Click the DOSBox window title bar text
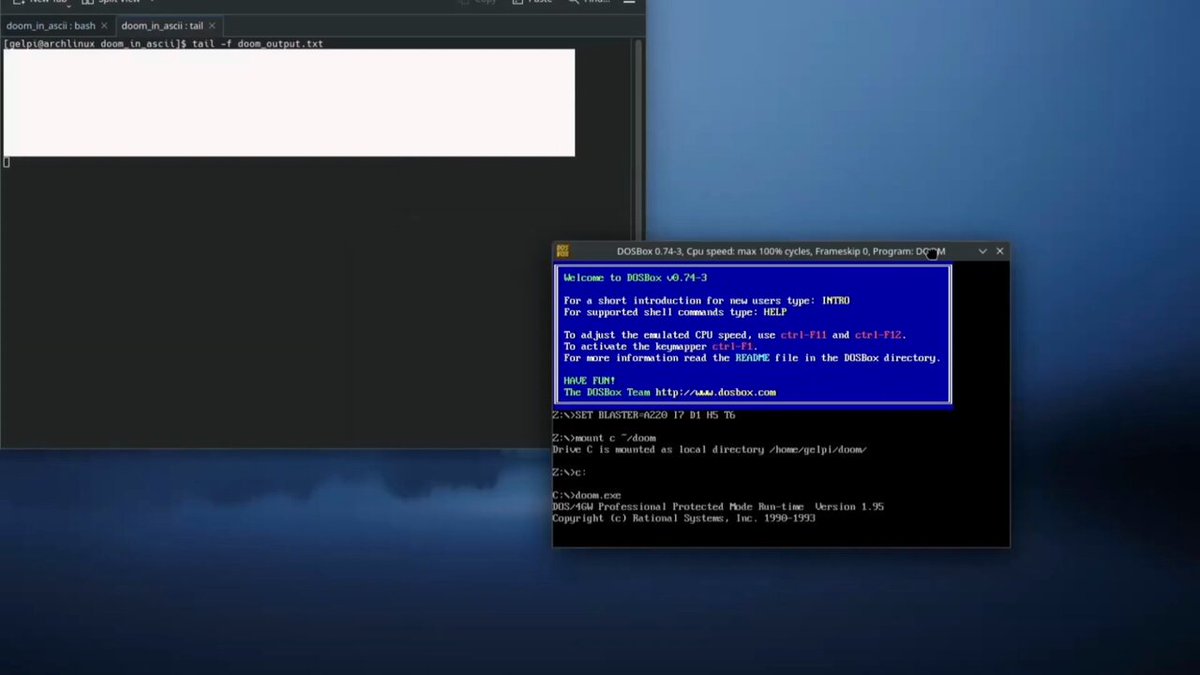Screen dimensions: 1200x675 (x=781, y=251)
